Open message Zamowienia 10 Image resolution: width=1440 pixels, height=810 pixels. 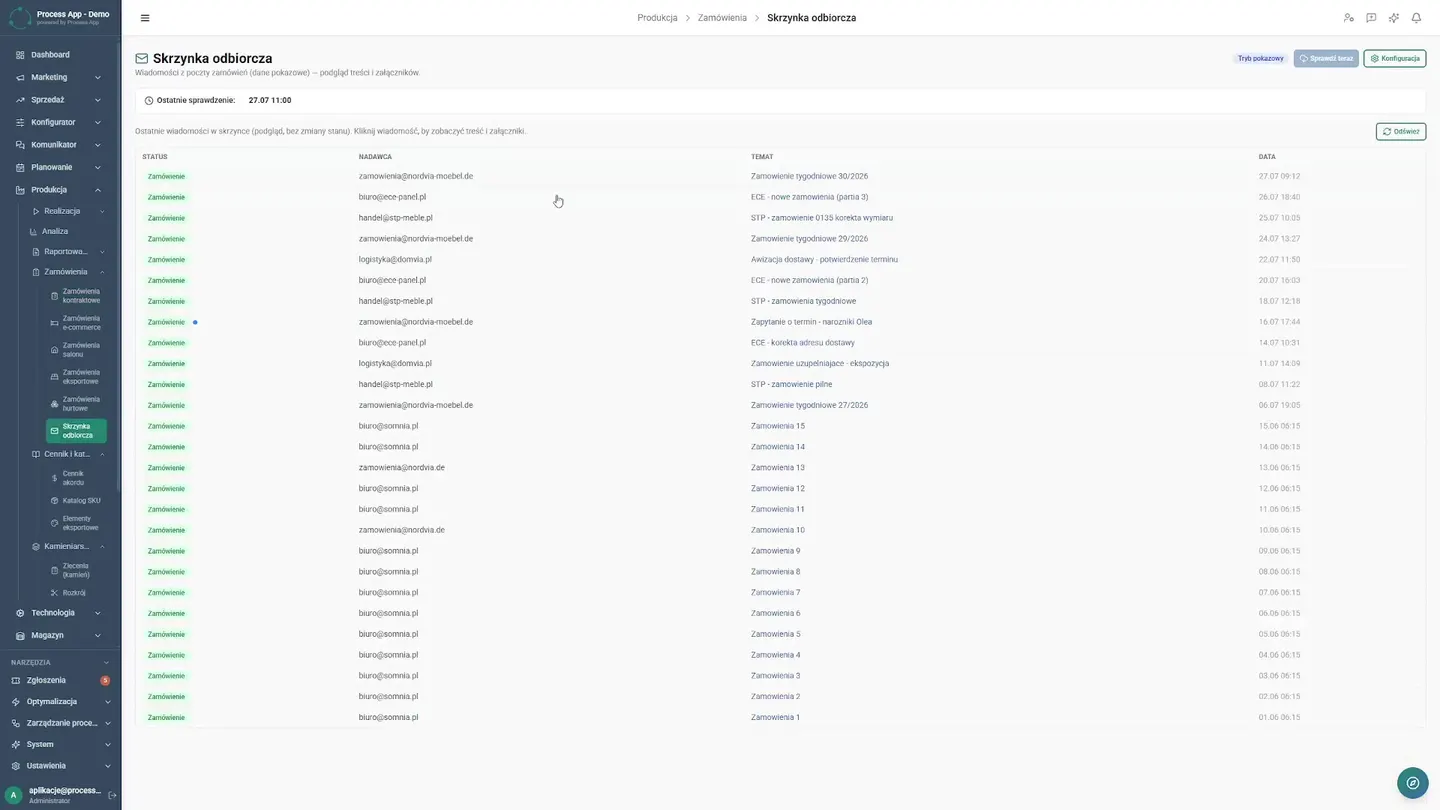point(780,530)
